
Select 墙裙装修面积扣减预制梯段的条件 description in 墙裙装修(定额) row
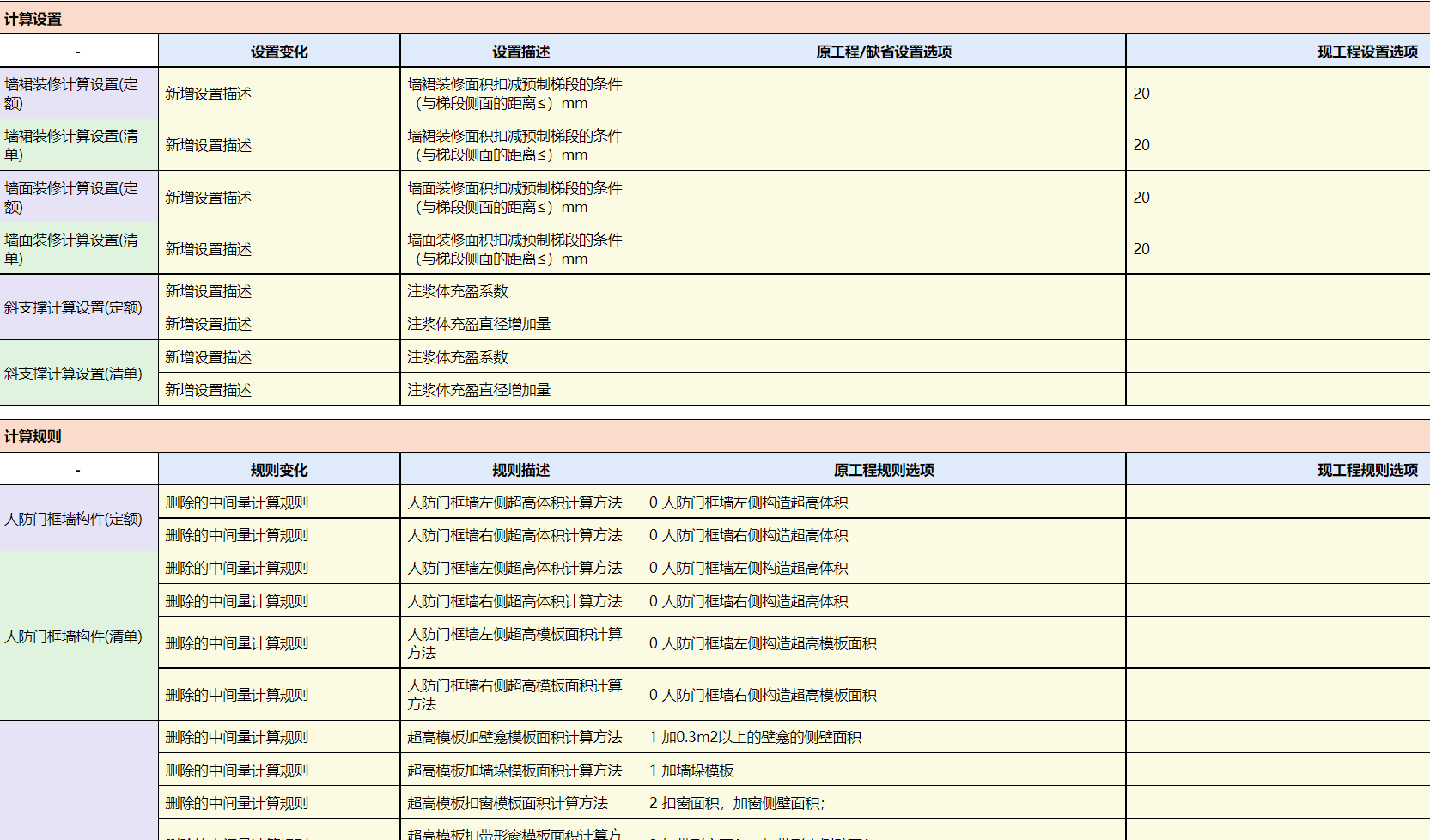coord(520,94)
